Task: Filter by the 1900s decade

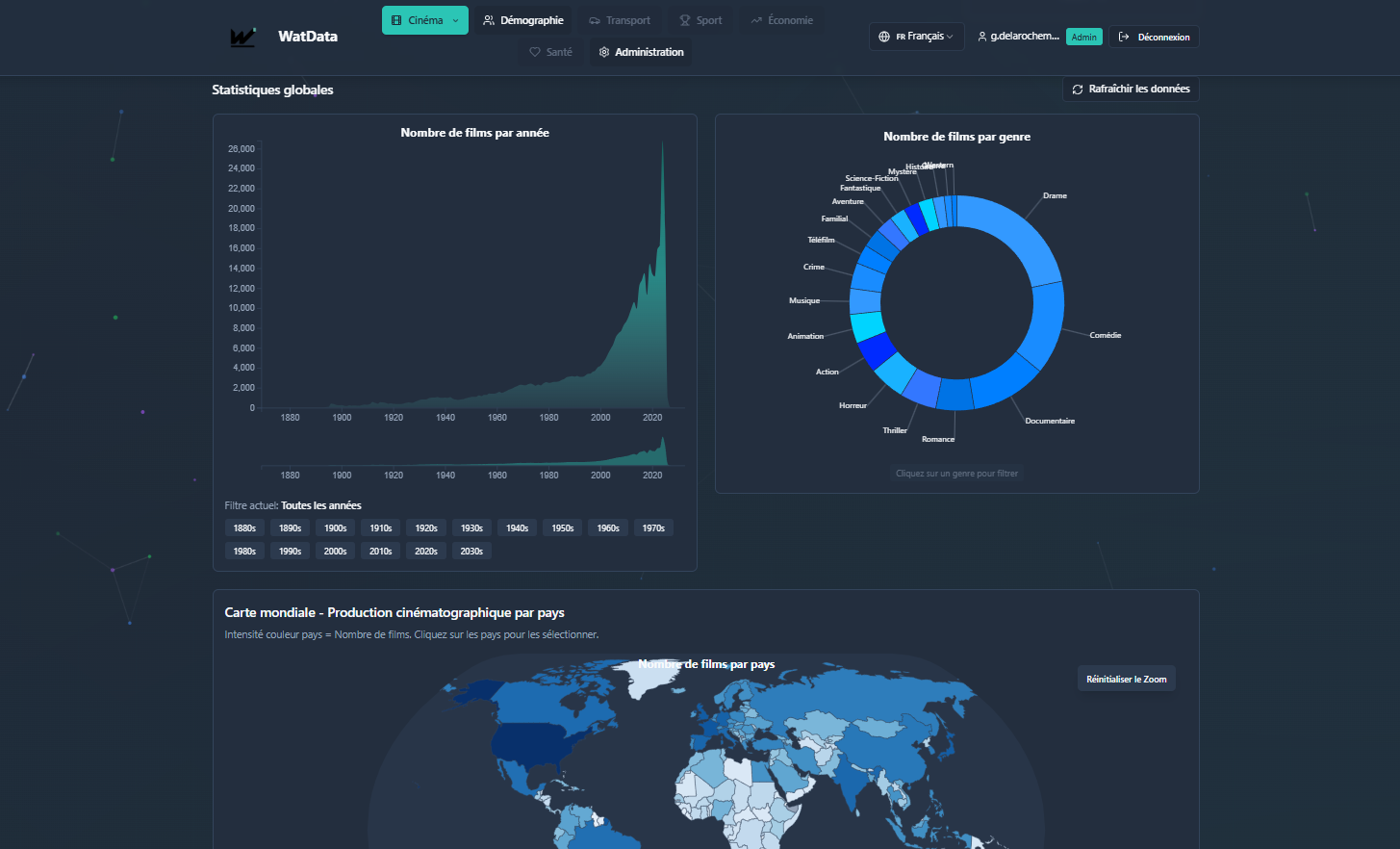Action: coord(336,527)
